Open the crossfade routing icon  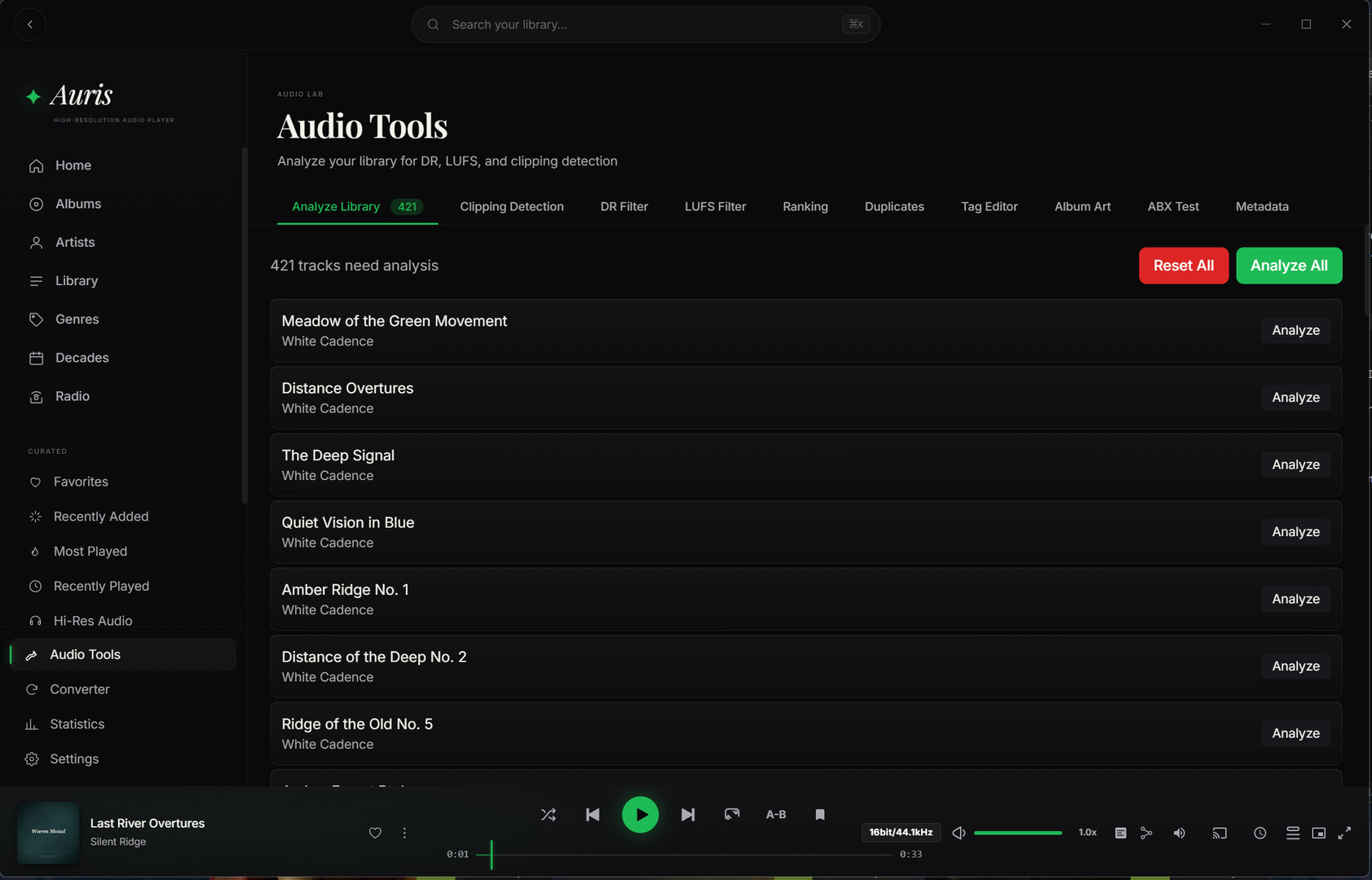tap(1147, 833)
